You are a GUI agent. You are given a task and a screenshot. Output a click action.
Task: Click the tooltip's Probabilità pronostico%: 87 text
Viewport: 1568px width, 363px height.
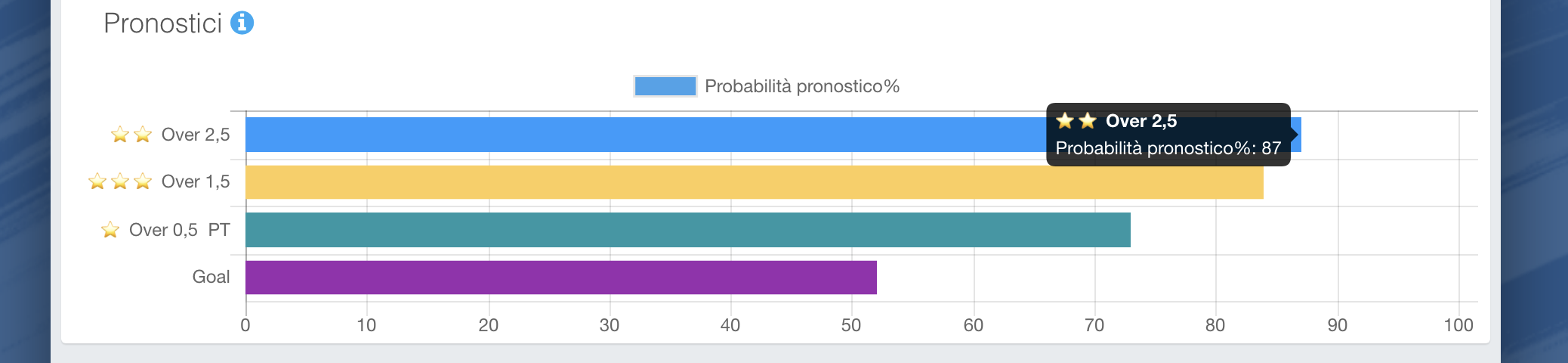tap(1168, 148)
